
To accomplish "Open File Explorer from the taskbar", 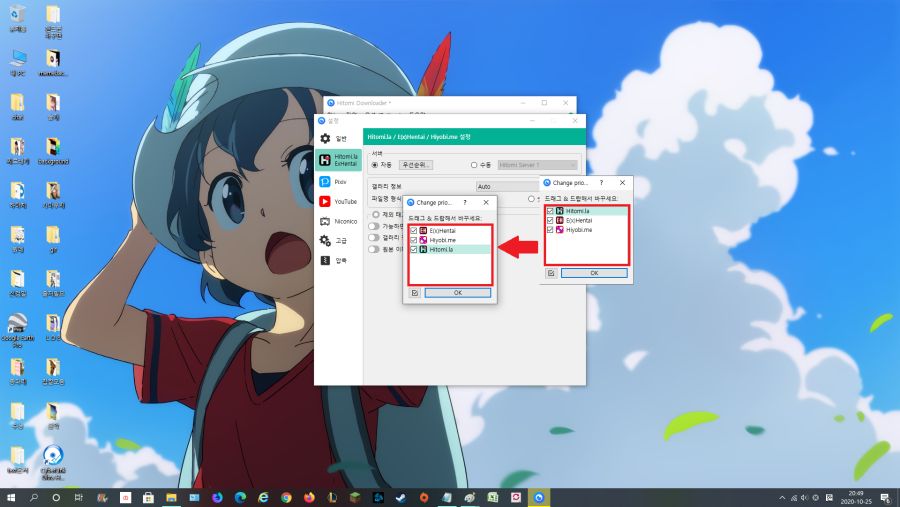I will click(171, 498).
